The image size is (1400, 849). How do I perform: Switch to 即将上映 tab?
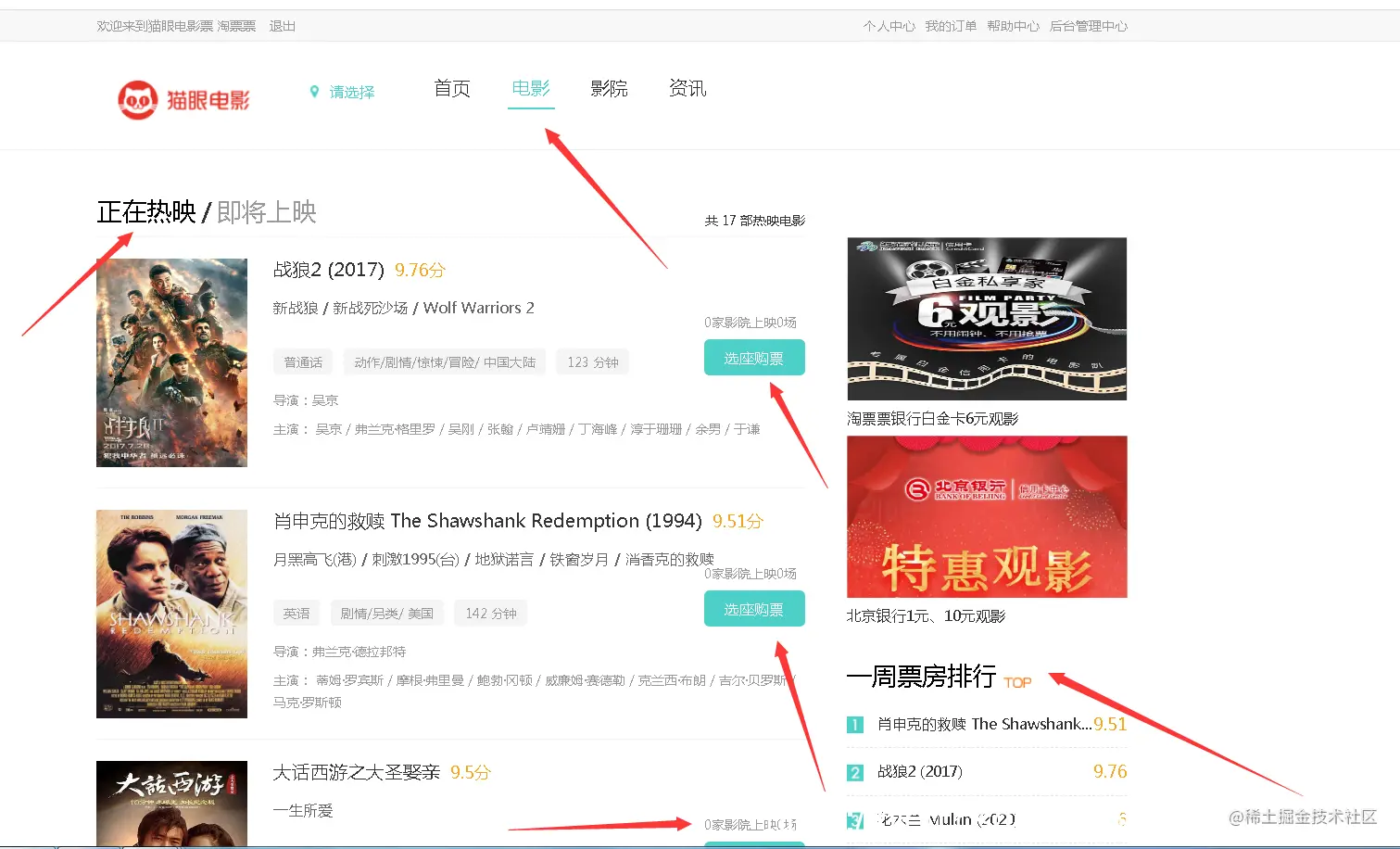267,212
